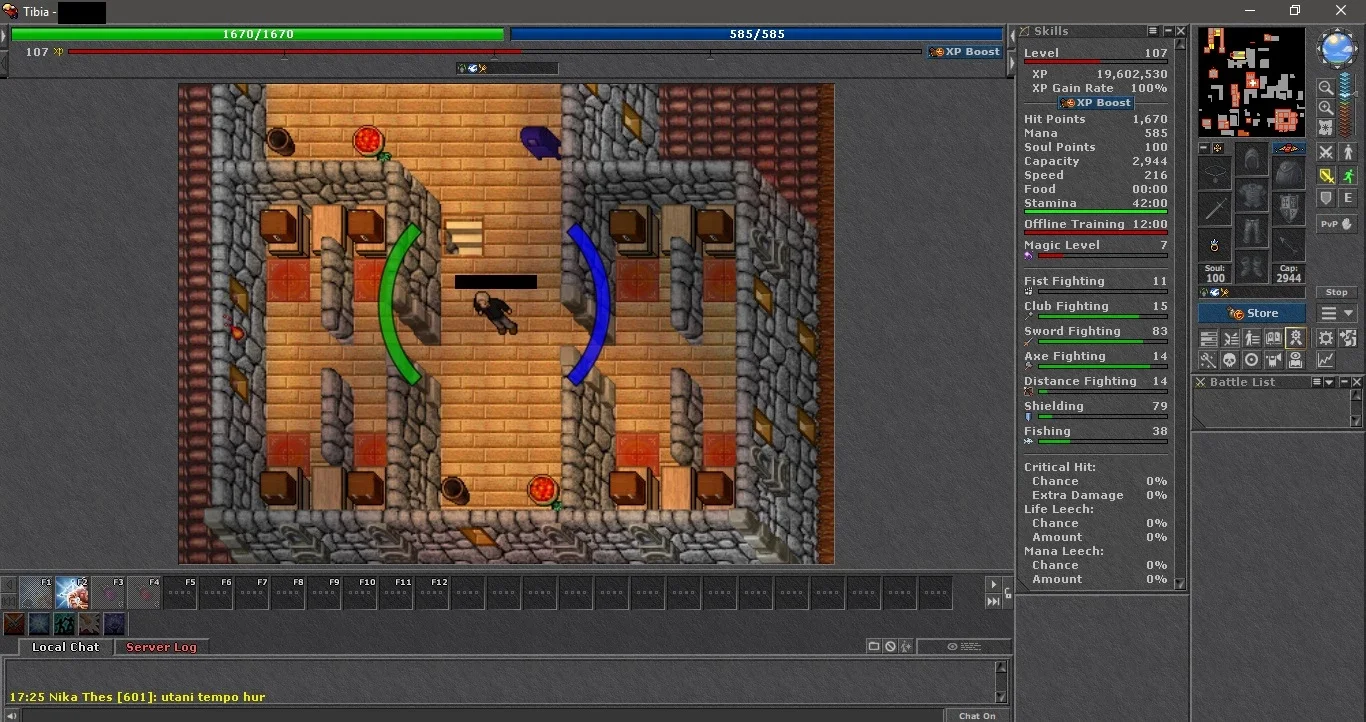Toggle crossed swords offensive mode
Screen dimensions: 1366x722
pos(1326,152)
